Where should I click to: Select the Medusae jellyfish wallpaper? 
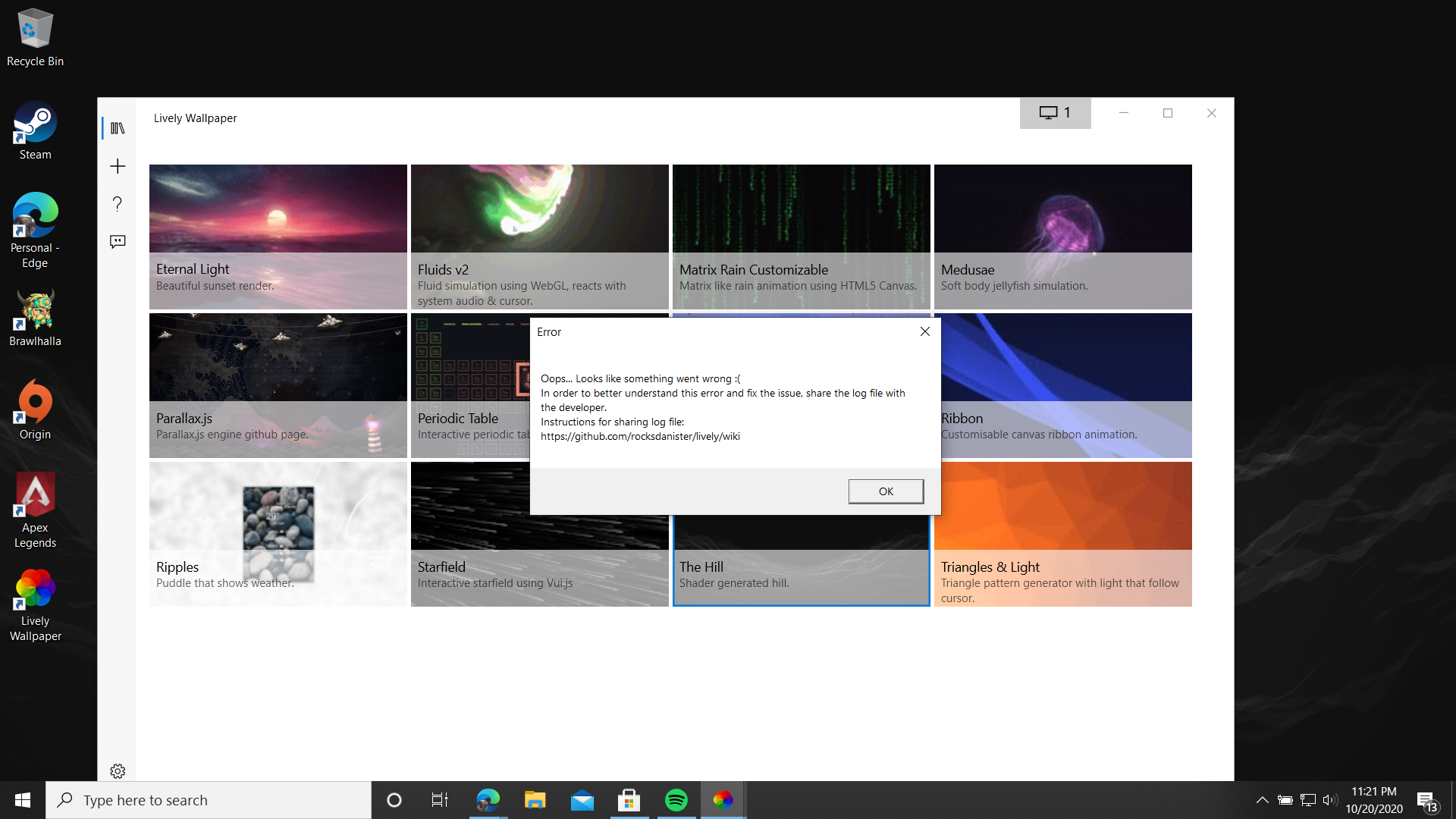coord(1063,237)
